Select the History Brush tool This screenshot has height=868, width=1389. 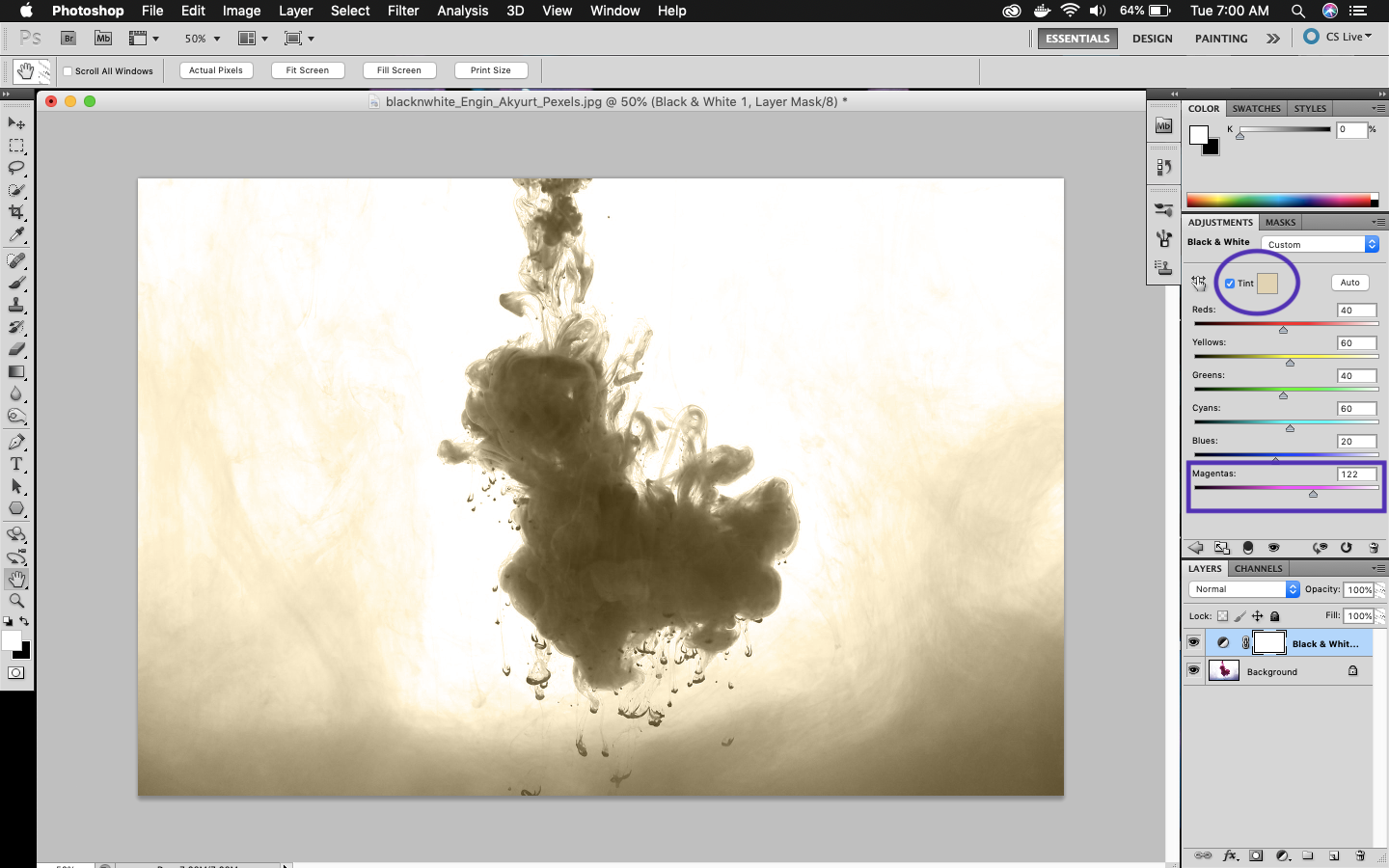point(16,327)
